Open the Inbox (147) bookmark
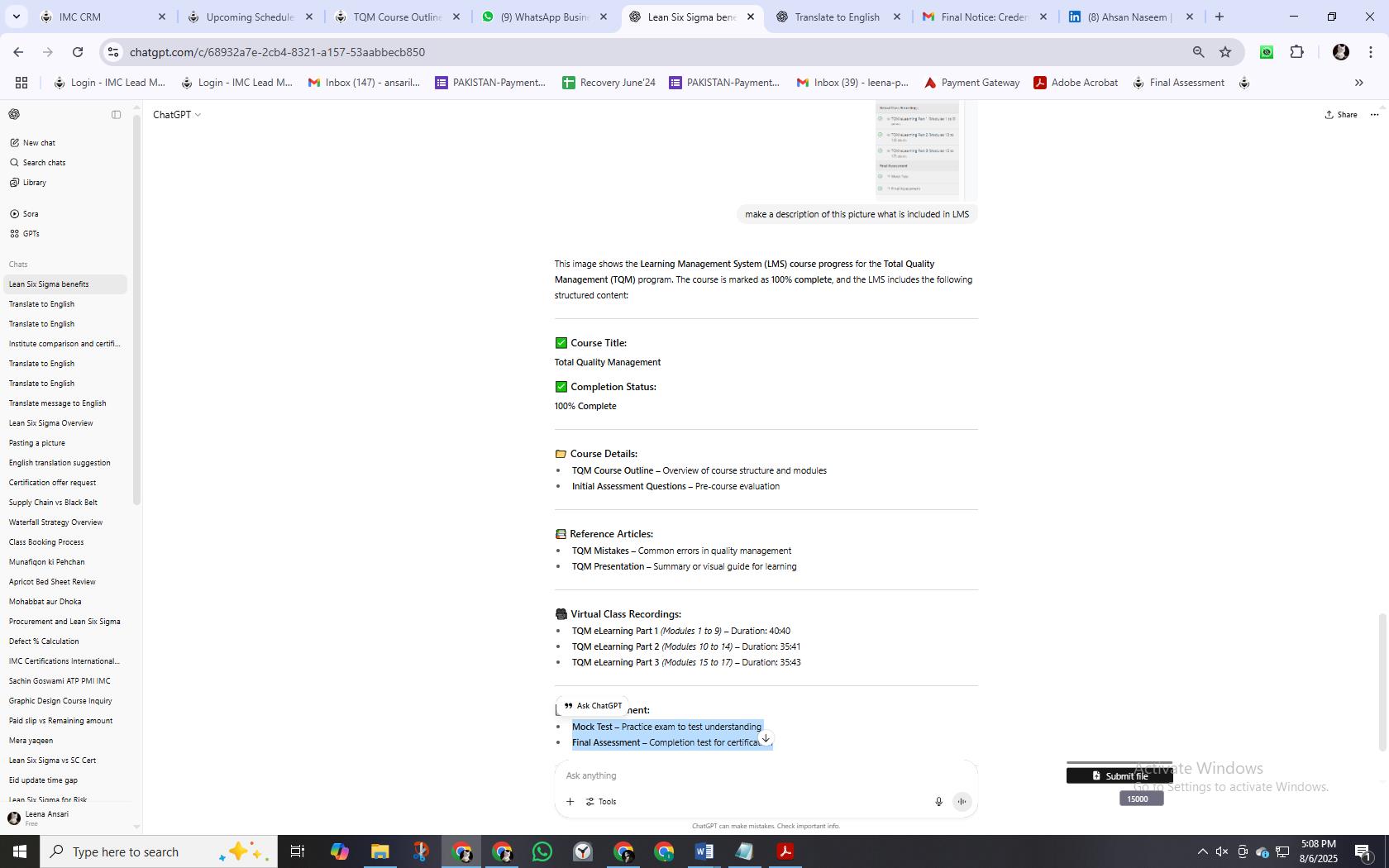Screen dimensions: 1389x868 point(364,82)
